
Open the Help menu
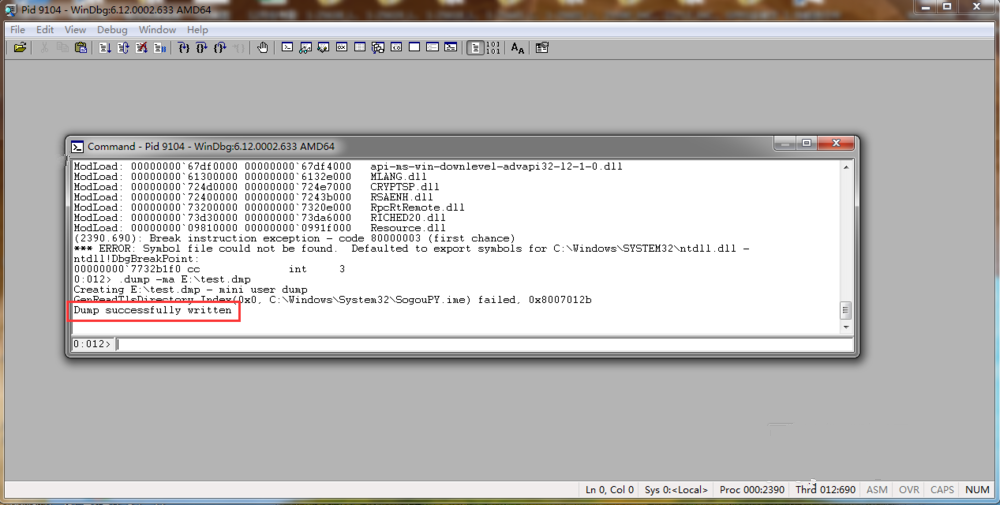(197, 29)
